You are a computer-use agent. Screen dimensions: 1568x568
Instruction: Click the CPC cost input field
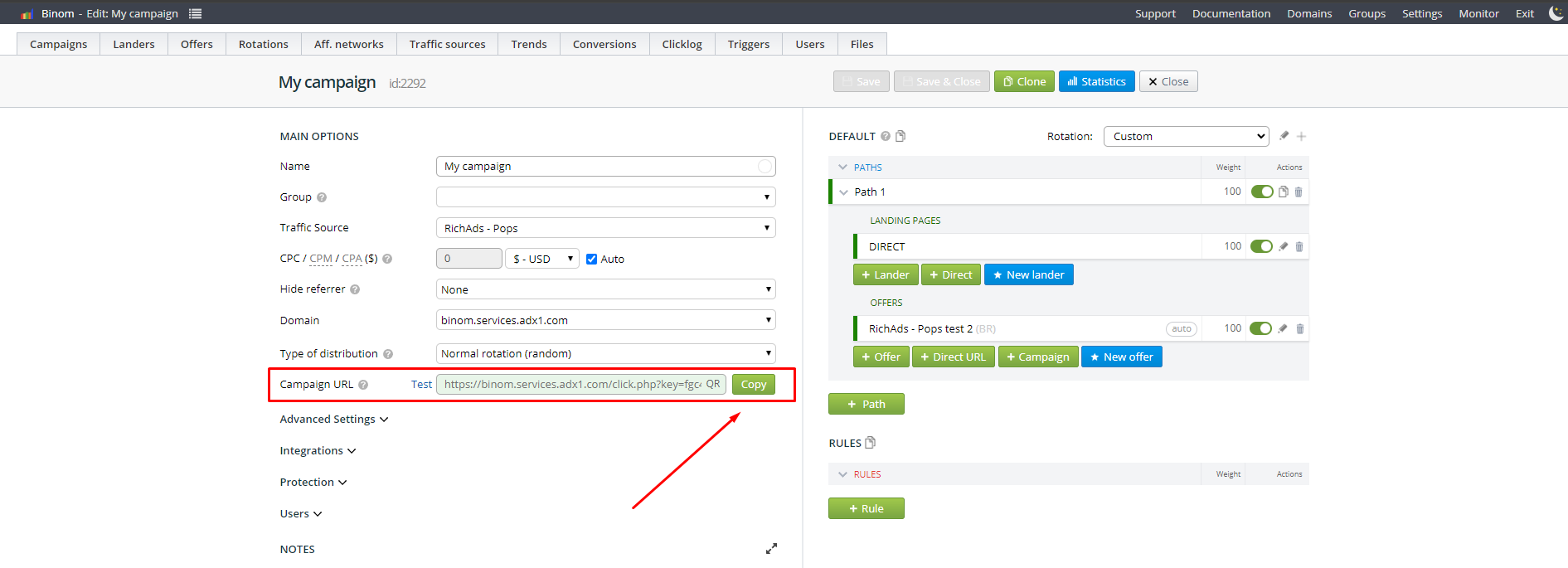[x=469, y=259]
